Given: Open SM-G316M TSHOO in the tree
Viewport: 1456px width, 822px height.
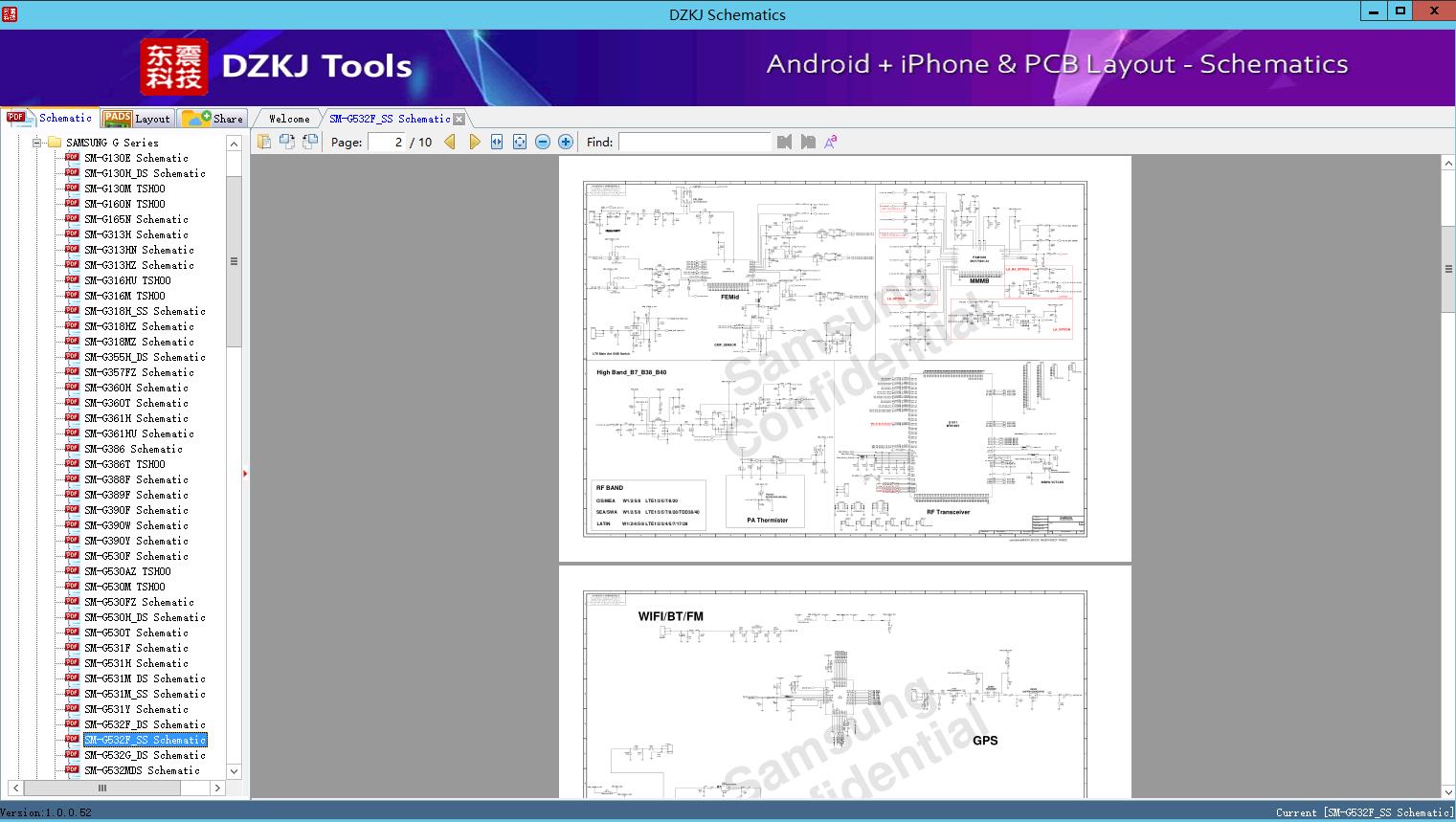Looking at the screenshot, I should [124, 296].
